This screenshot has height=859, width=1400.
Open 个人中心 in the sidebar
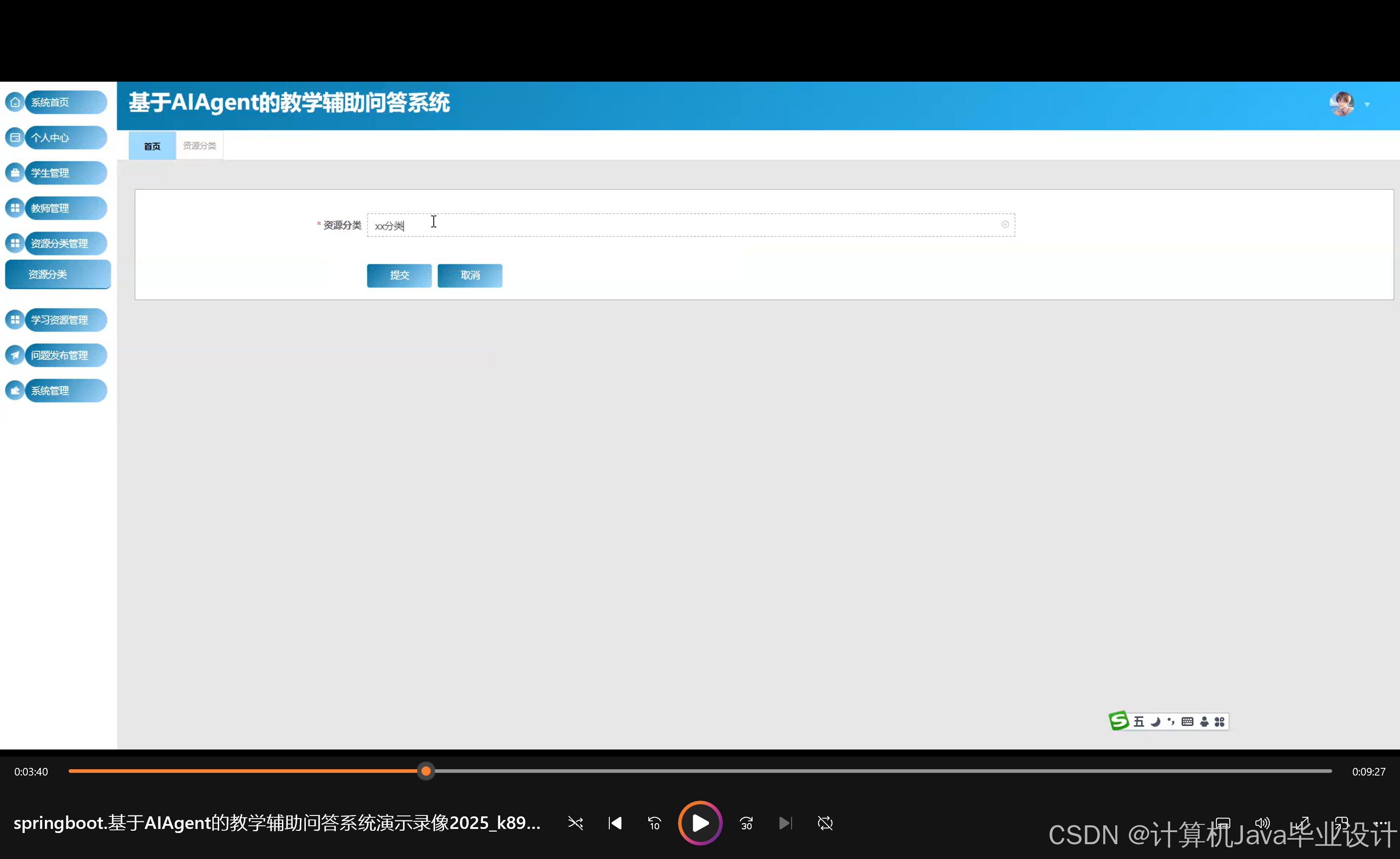click(x=56, y=137)
